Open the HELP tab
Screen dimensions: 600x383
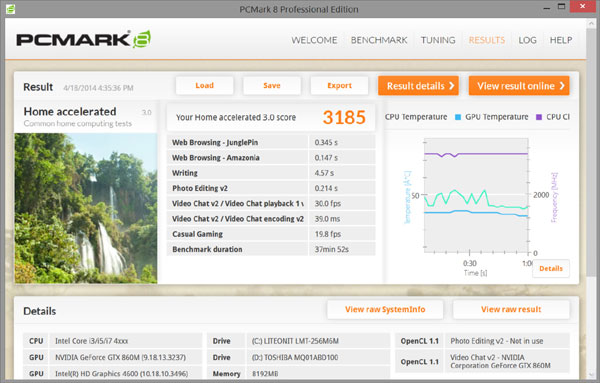(x=561, y=40)
